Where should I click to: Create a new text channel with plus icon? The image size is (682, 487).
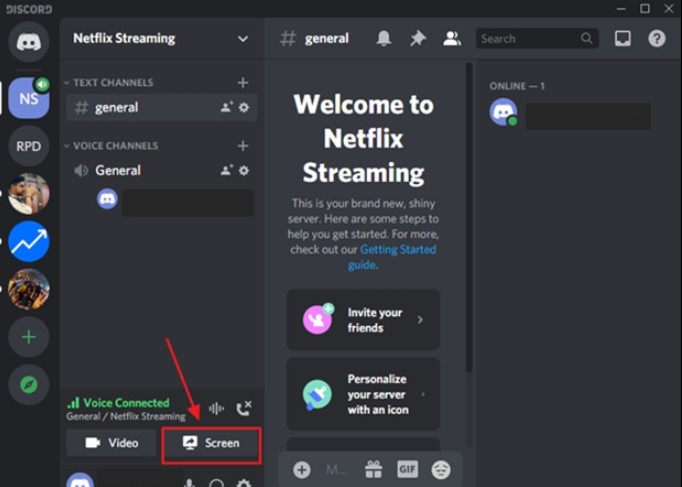(x=243, y=83)
